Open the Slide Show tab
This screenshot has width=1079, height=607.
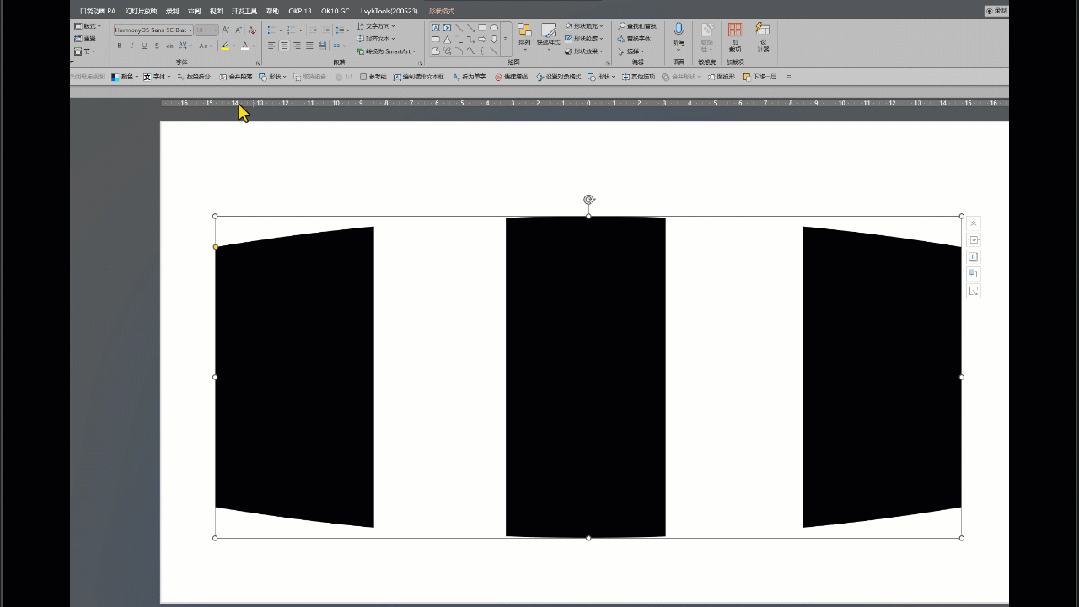tap(141, 11)
